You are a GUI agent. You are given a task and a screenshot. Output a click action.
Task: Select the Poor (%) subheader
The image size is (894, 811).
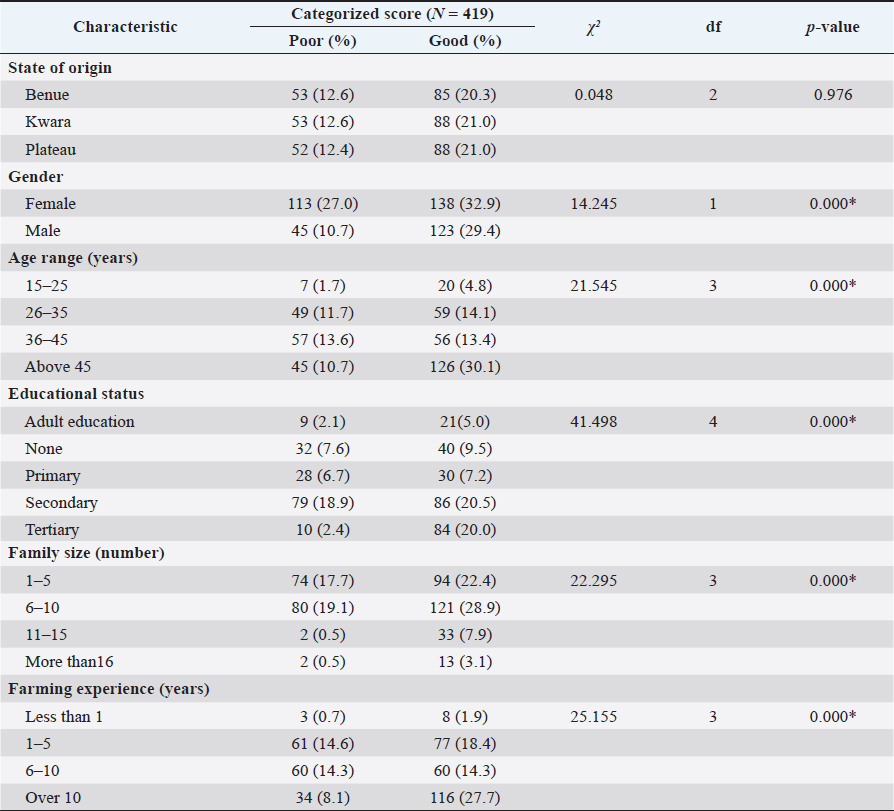(322, 41)
